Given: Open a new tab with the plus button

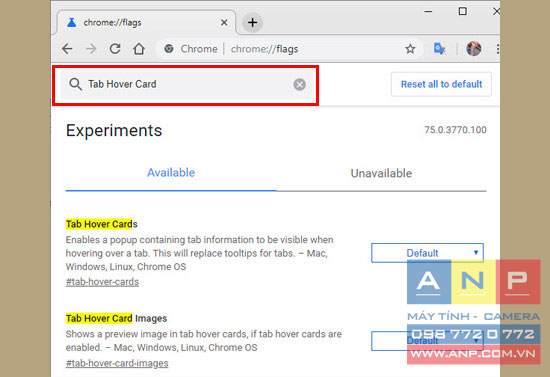Looking at the screenshot, I should (252, 22).
